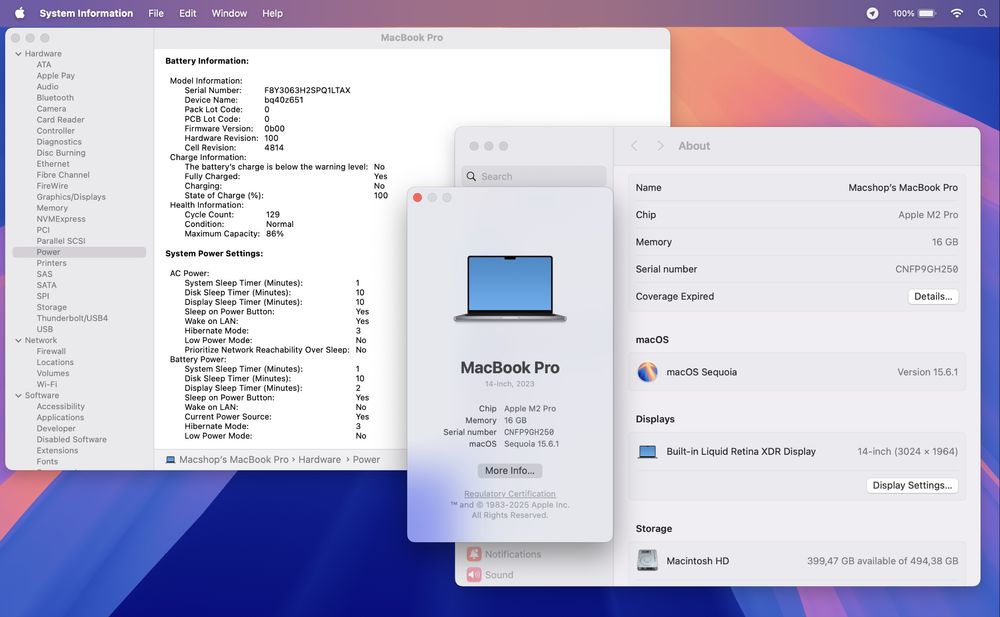Select the highlighted Power sidebar item
1000x617 pixels.
coord(79,252)
